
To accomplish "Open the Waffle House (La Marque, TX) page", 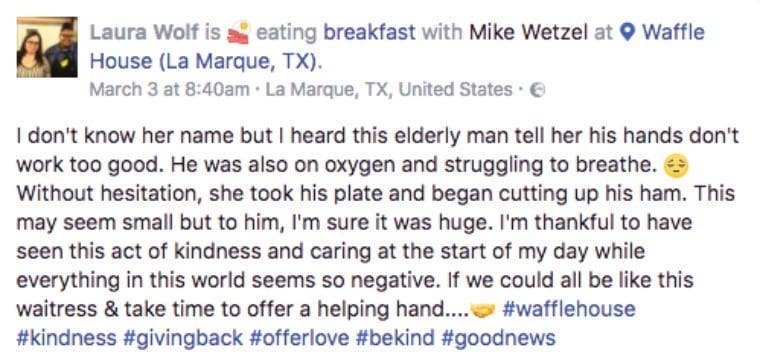I will pyautogui.click(x=397, y=47).
